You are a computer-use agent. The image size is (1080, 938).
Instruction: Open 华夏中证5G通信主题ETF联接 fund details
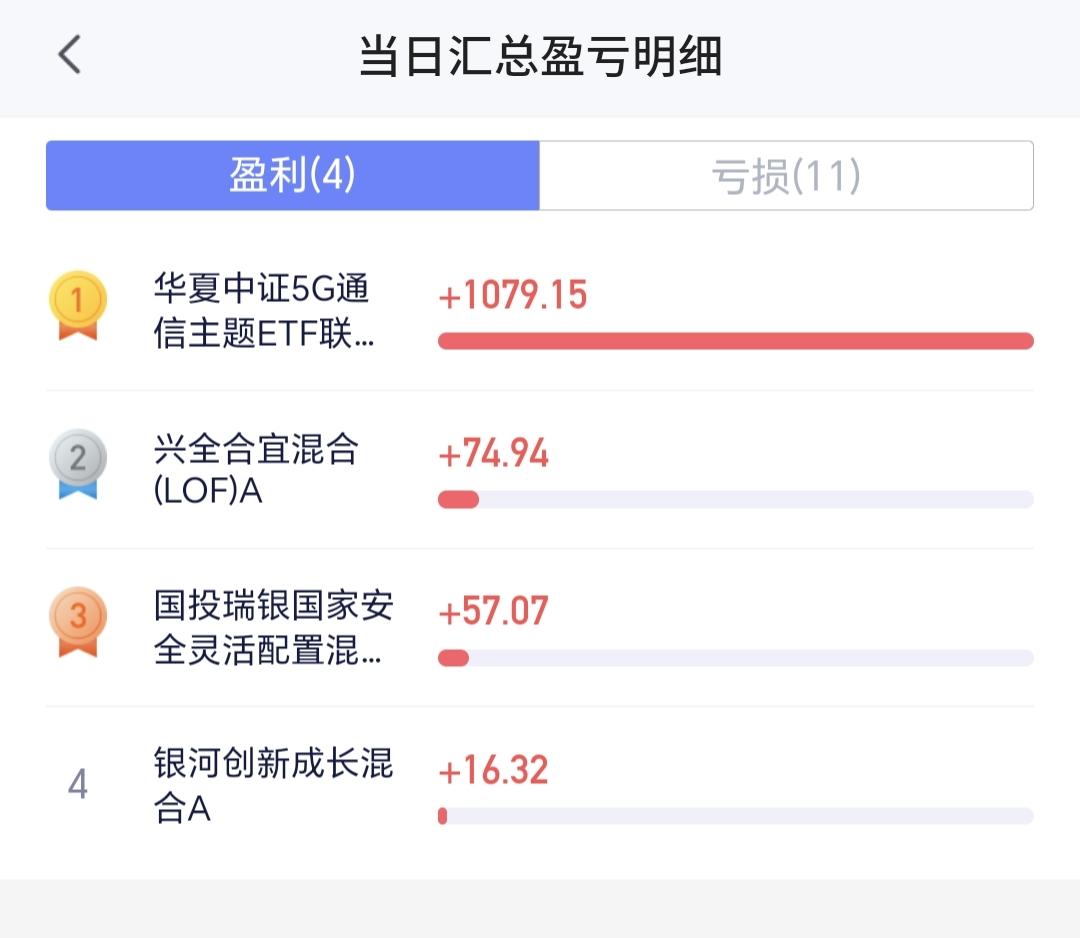click(x=264, y=312)
